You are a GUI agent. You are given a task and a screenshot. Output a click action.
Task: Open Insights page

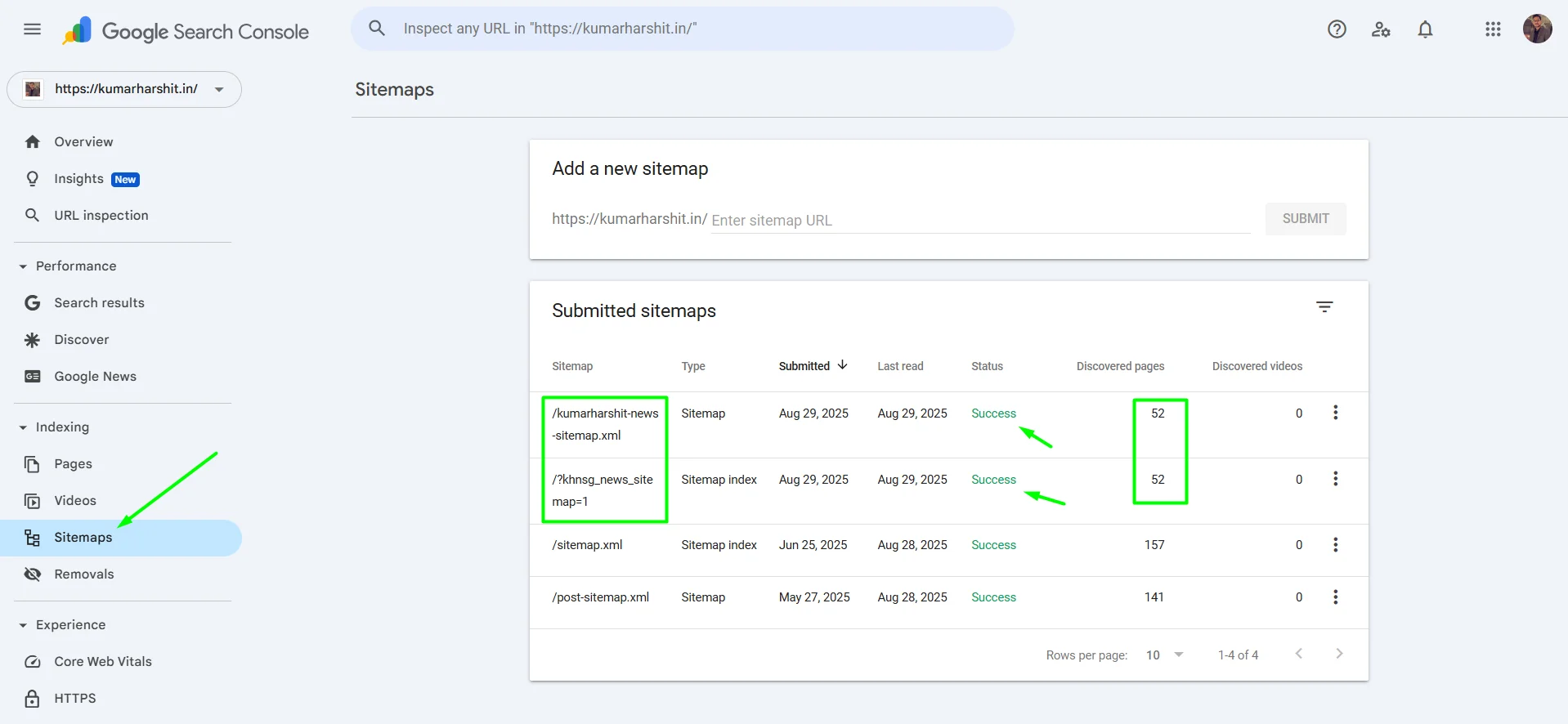[x=121, y=179]
